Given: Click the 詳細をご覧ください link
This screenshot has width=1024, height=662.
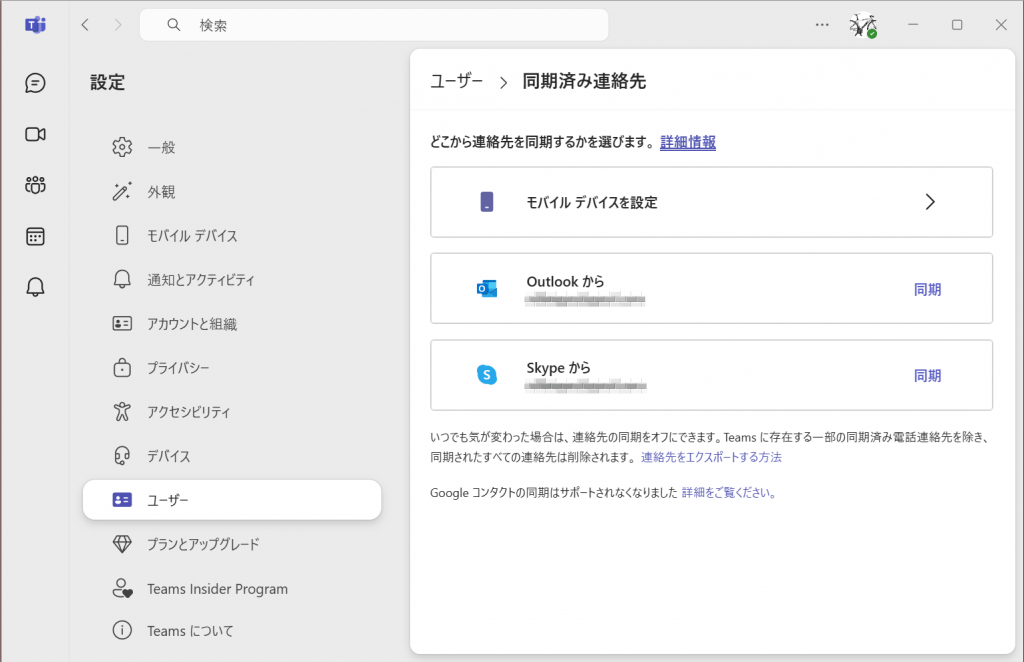Looking at the screenshot, I should [729, 492].
